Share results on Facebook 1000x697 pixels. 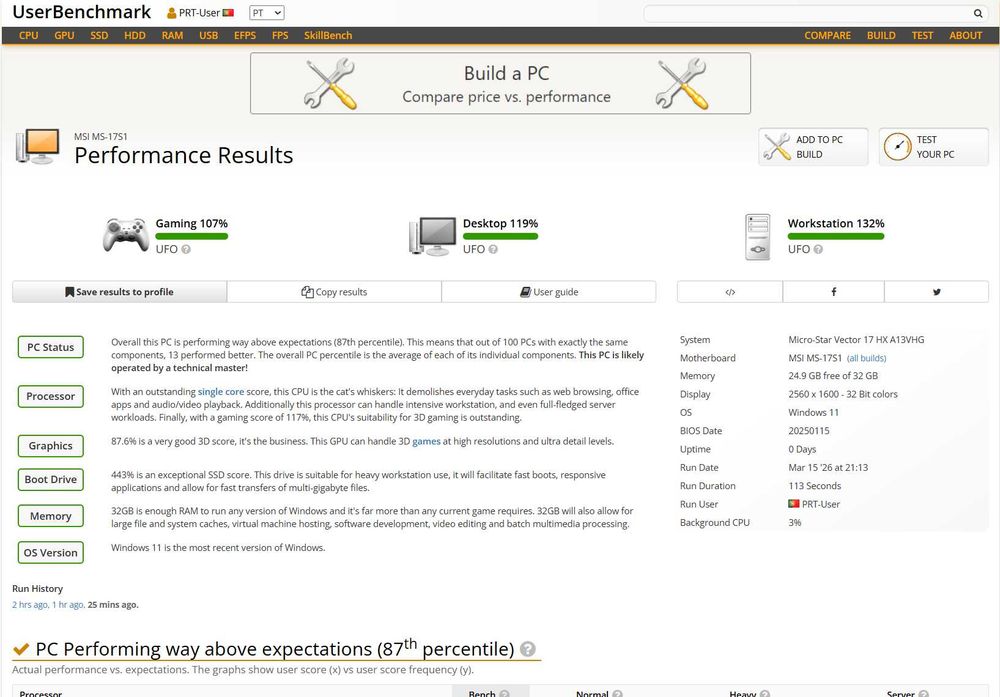(834, 292)
